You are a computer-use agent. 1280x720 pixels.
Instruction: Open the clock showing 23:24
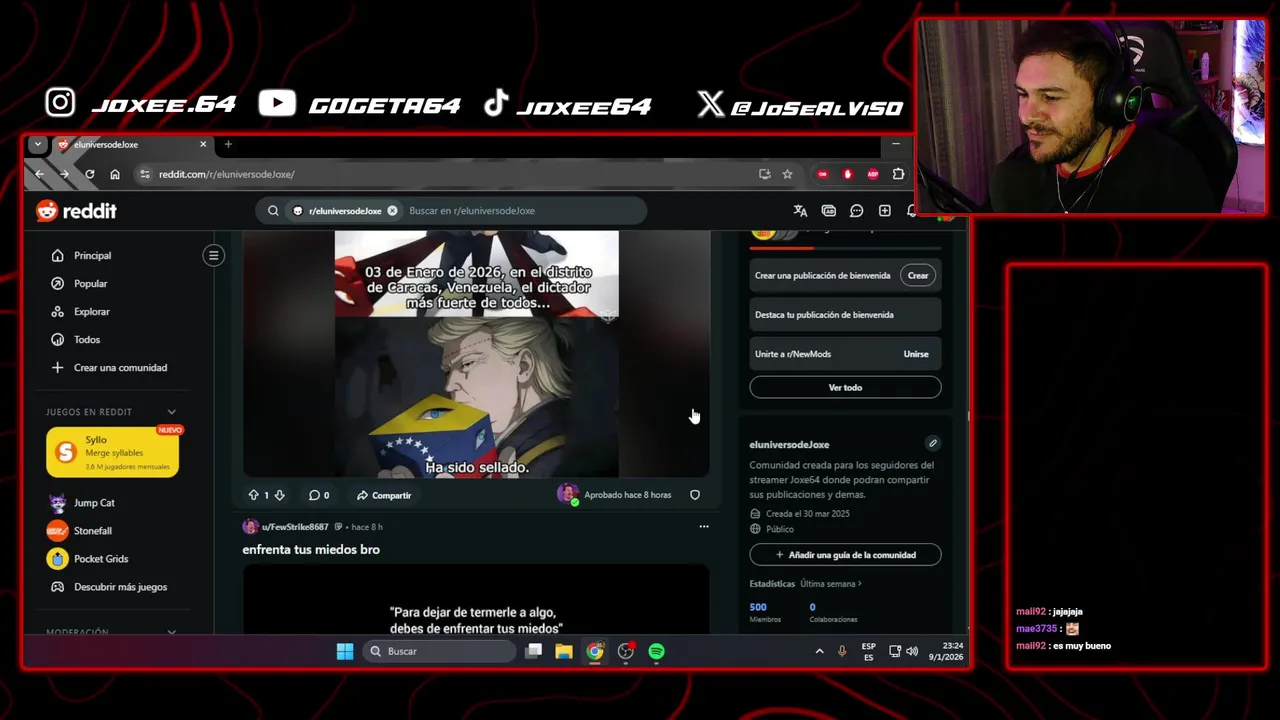[x=945, y=651]
